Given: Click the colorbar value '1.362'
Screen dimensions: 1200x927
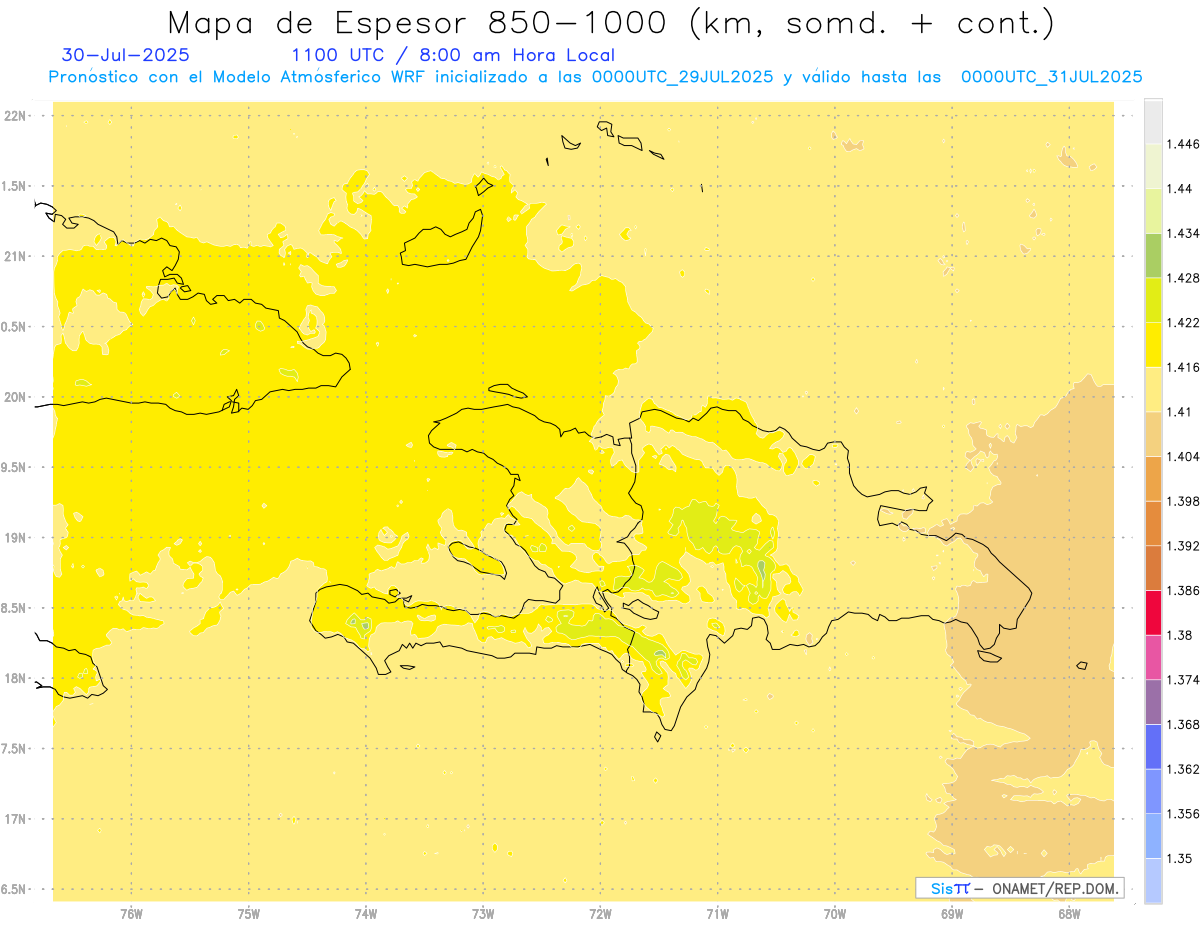Looking at the screenshot, I should point(1184,769).
